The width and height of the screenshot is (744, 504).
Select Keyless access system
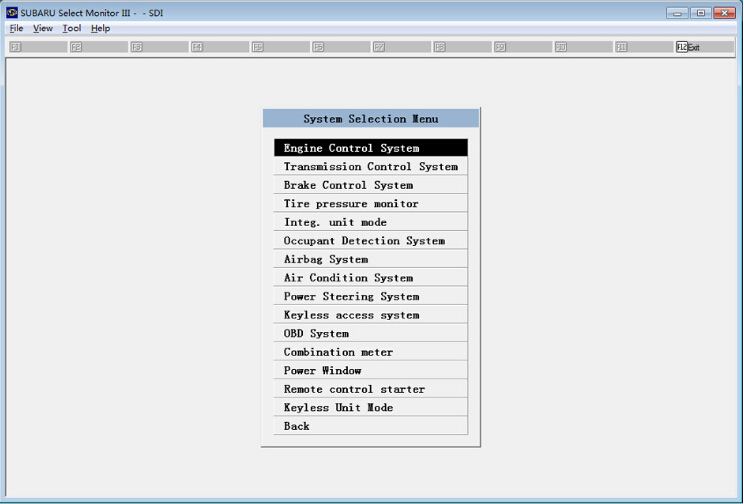pyautogui.click(x=371, y=314)
